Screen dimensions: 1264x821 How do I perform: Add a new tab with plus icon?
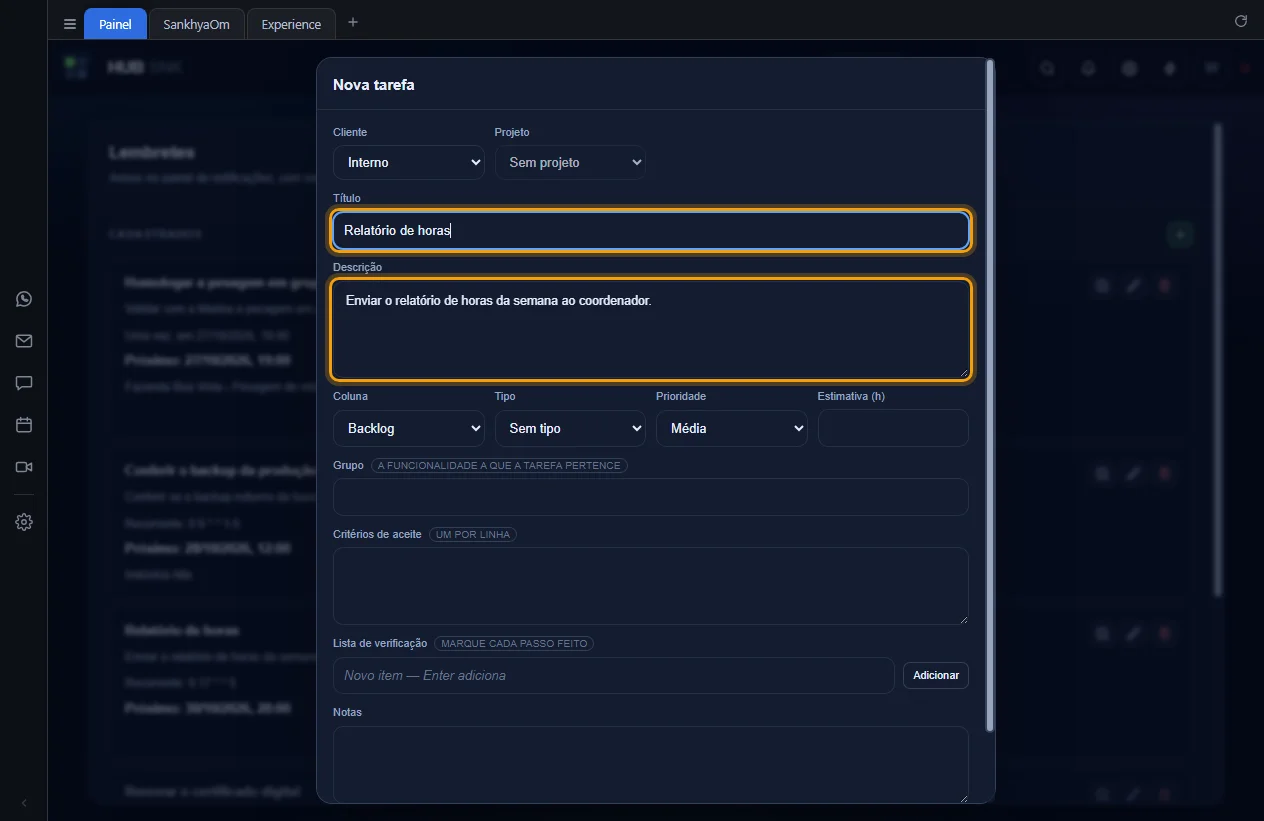352,22
